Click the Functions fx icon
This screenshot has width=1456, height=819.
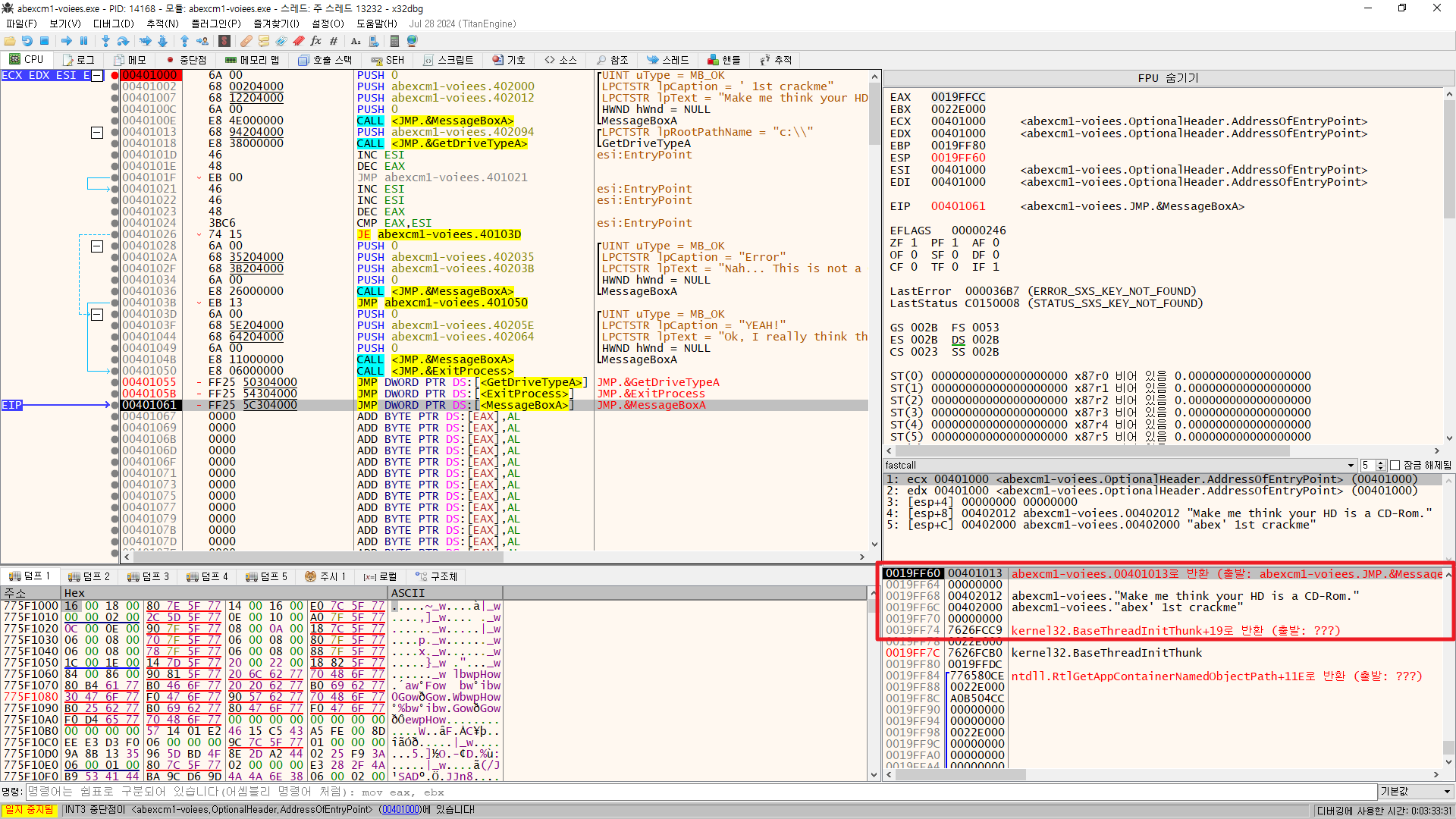315,41
